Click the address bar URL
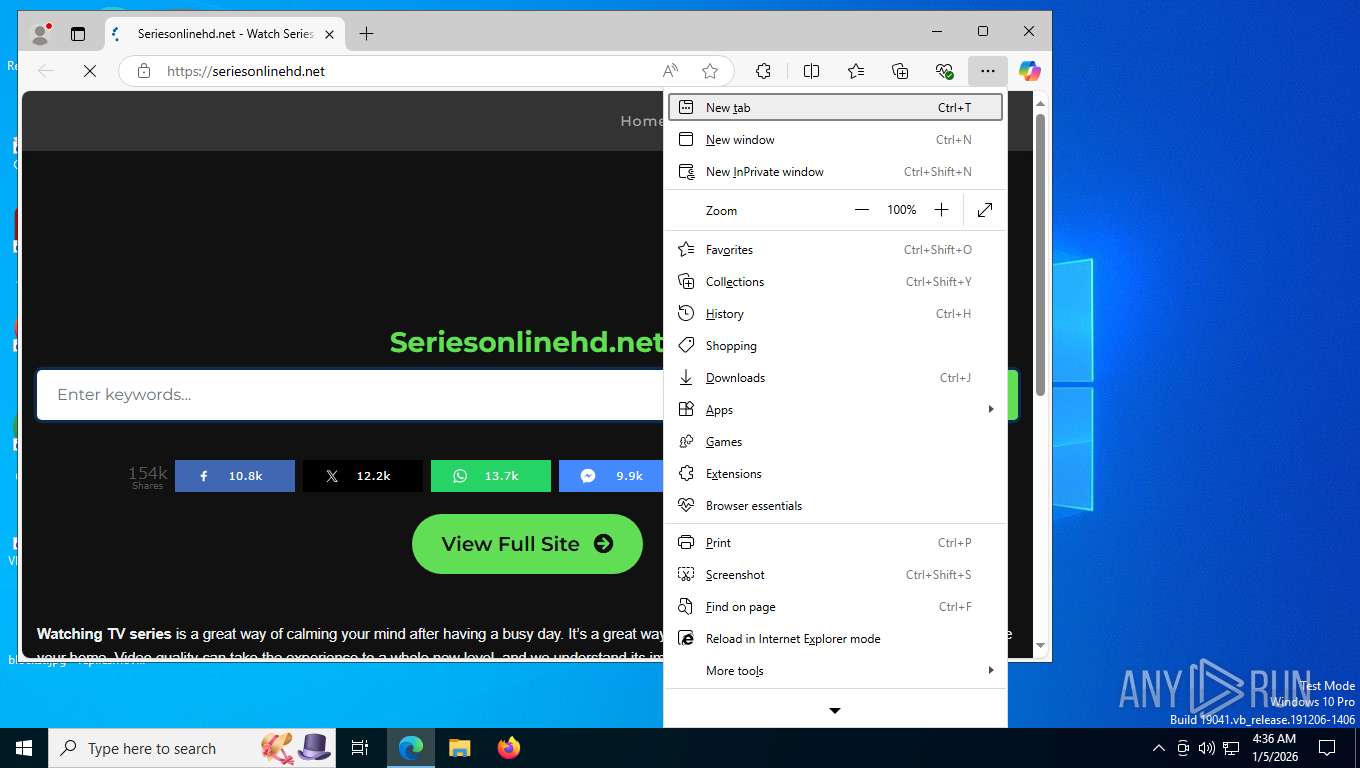The width and height of the screenshot is (1360, 768). (246, 71)
